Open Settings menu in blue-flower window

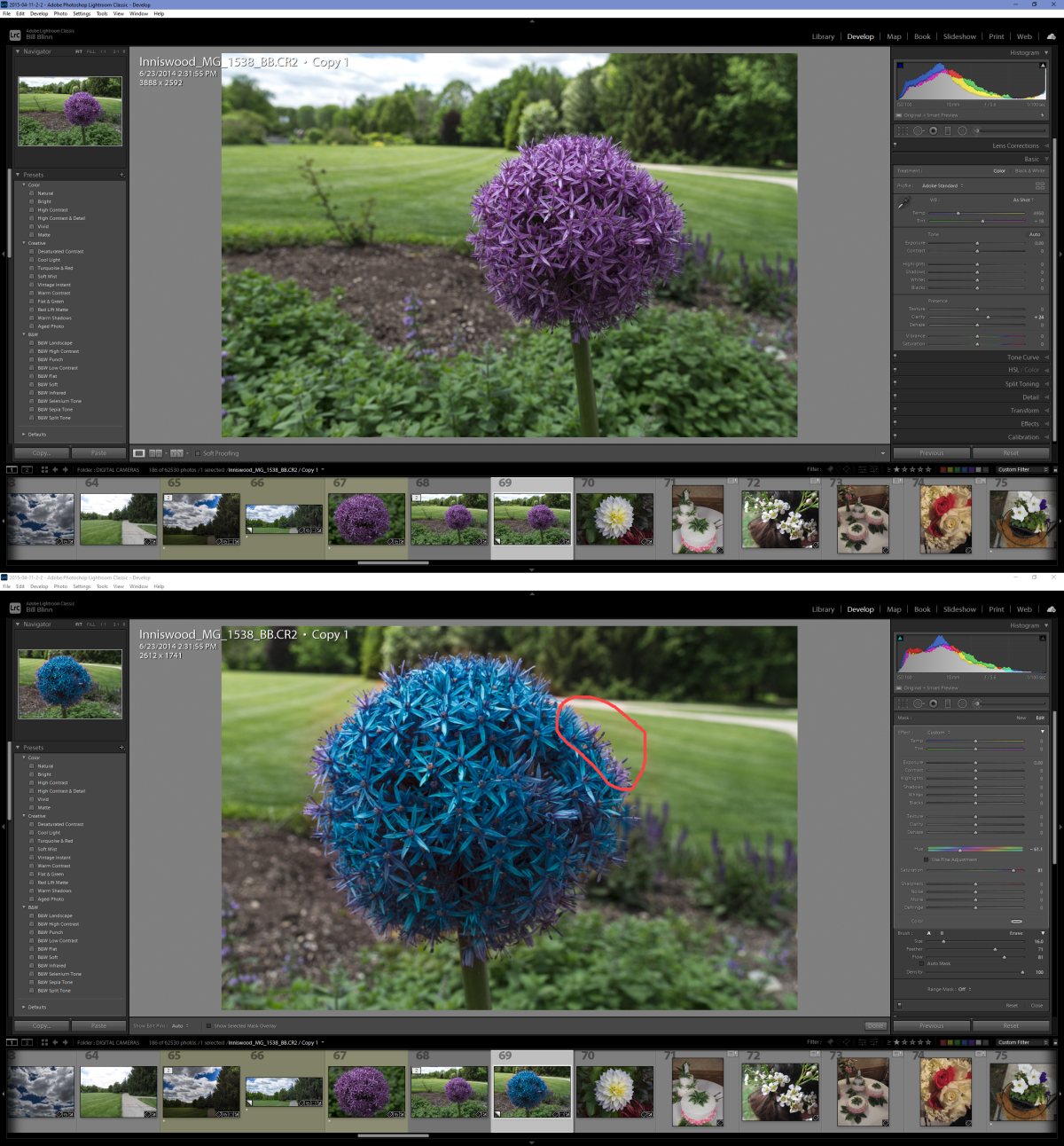click(x=82, y=586)
